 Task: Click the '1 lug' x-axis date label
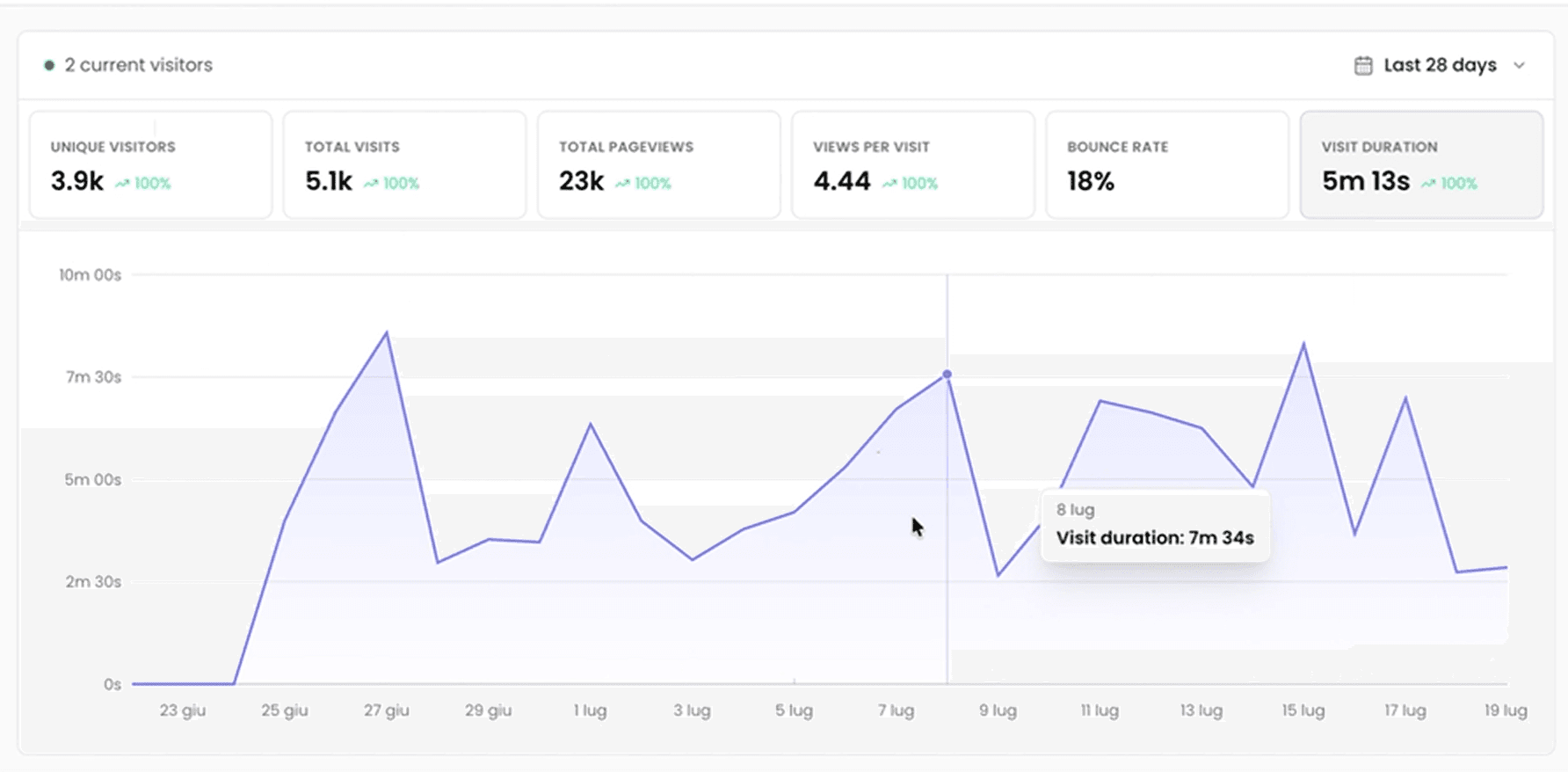[x=590, y=710]
